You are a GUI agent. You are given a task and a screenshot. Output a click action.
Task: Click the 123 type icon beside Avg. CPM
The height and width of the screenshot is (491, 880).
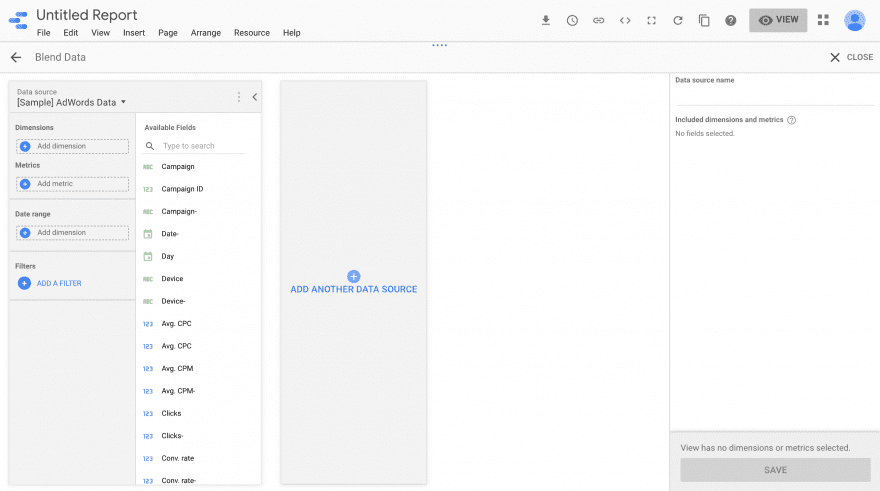click(x=148, y=369)
